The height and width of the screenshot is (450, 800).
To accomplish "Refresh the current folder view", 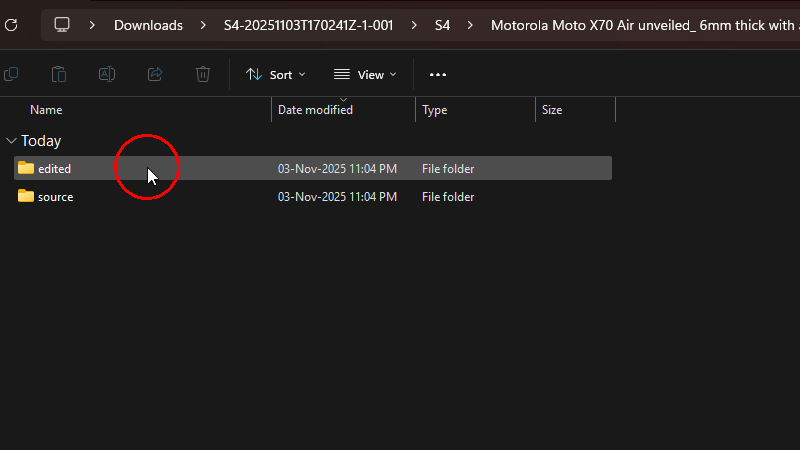I will point(11,25).
